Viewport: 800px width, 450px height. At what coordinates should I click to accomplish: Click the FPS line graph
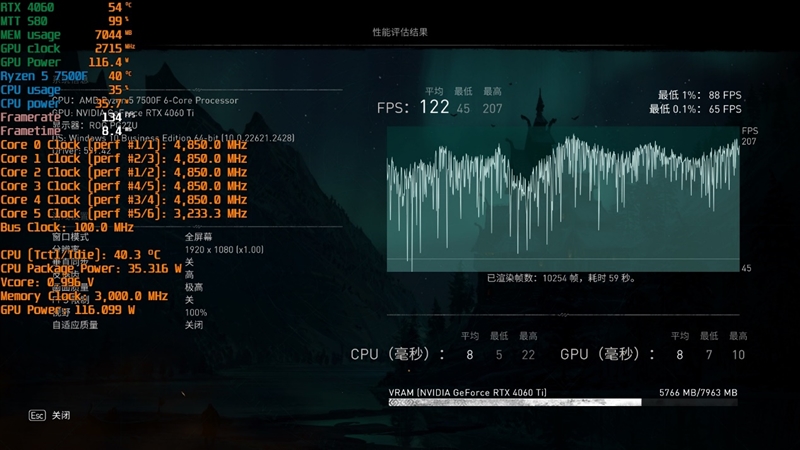click(563, 199)
